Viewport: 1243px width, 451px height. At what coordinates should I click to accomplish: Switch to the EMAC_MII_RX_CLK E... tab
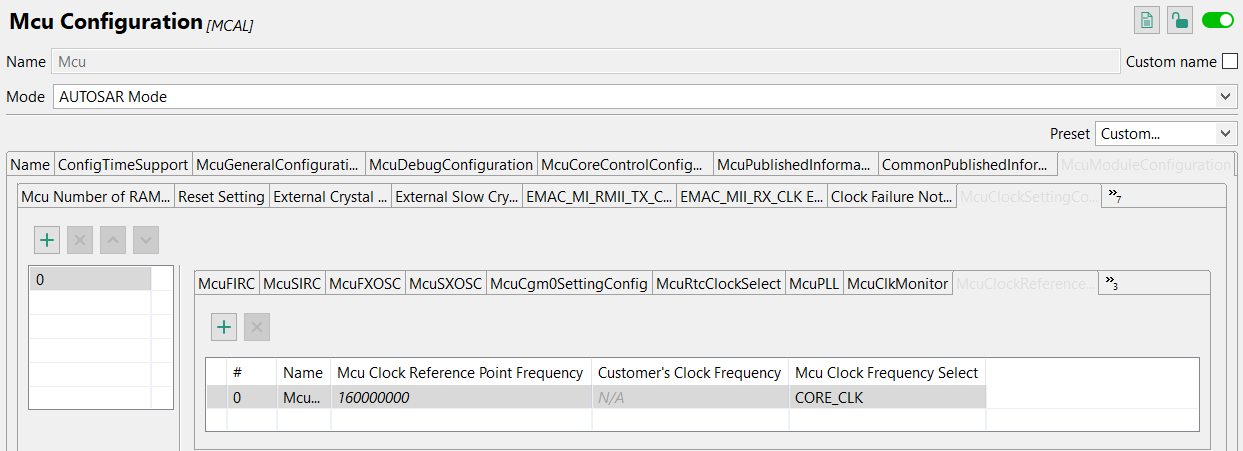tap(752, 197)
